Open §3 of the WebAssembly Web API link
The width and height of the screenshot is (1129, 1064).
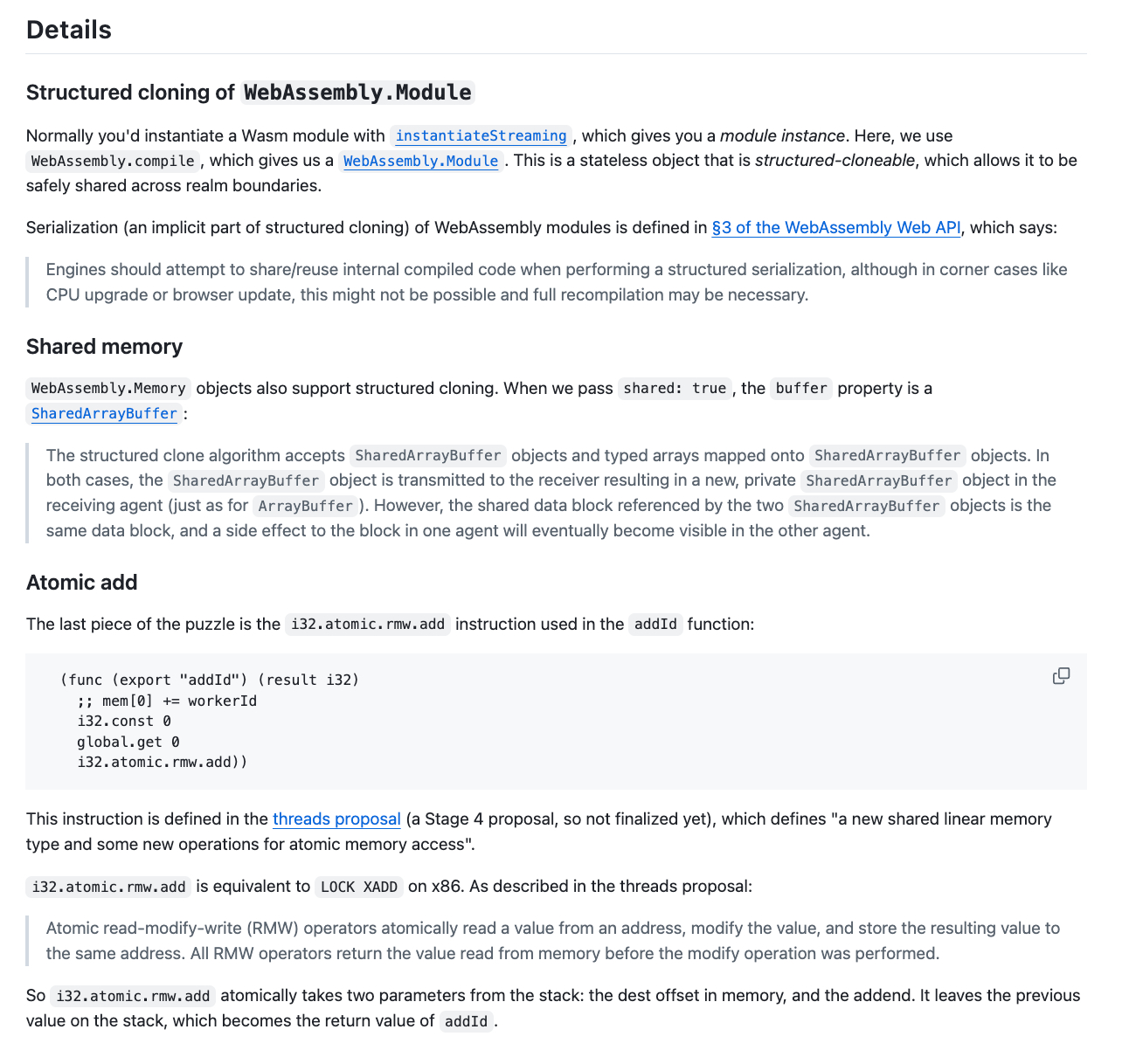pos(836,228)
